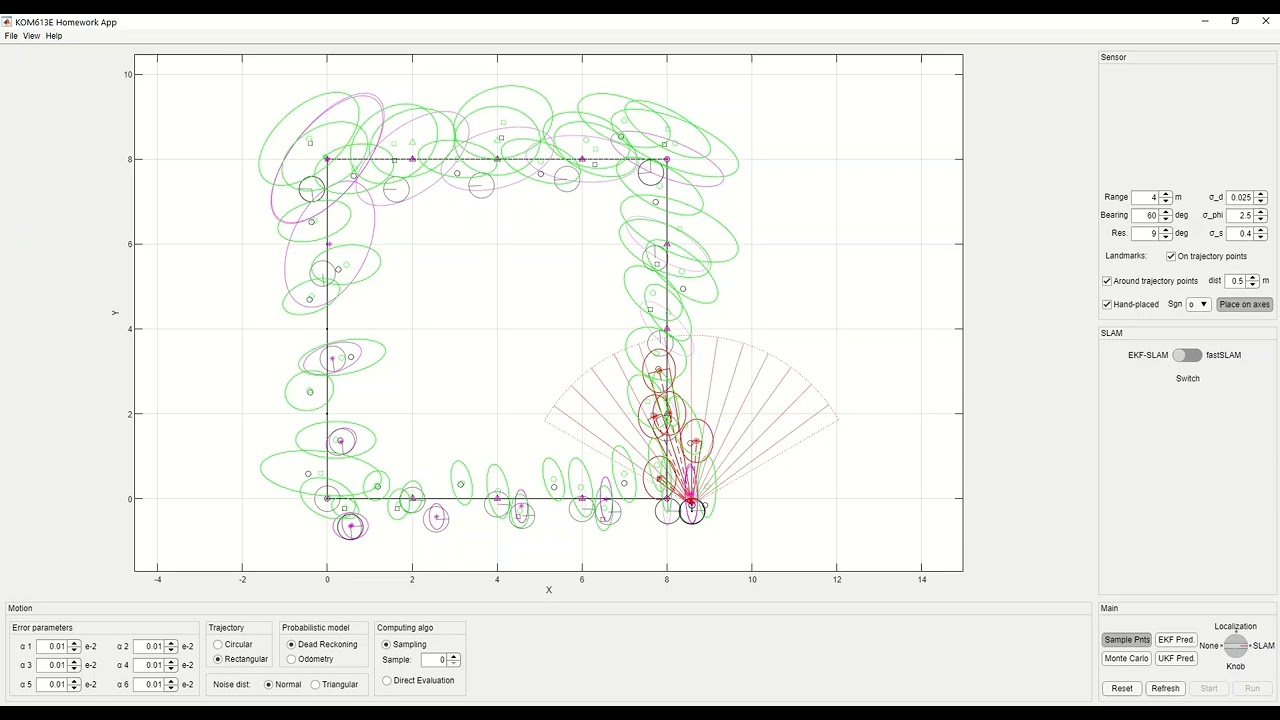Click the KOM613E app icon in title bar
The height and width of the screenshot is (720, 1280).
7,22
